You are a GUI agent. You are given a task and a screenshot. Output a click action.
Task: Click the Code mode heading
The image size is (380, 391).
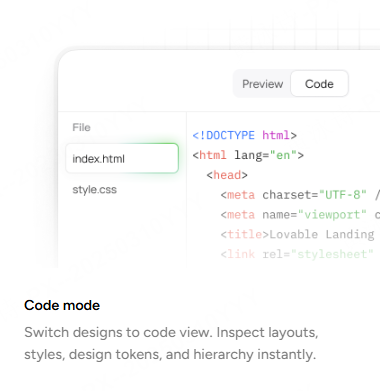62,305
